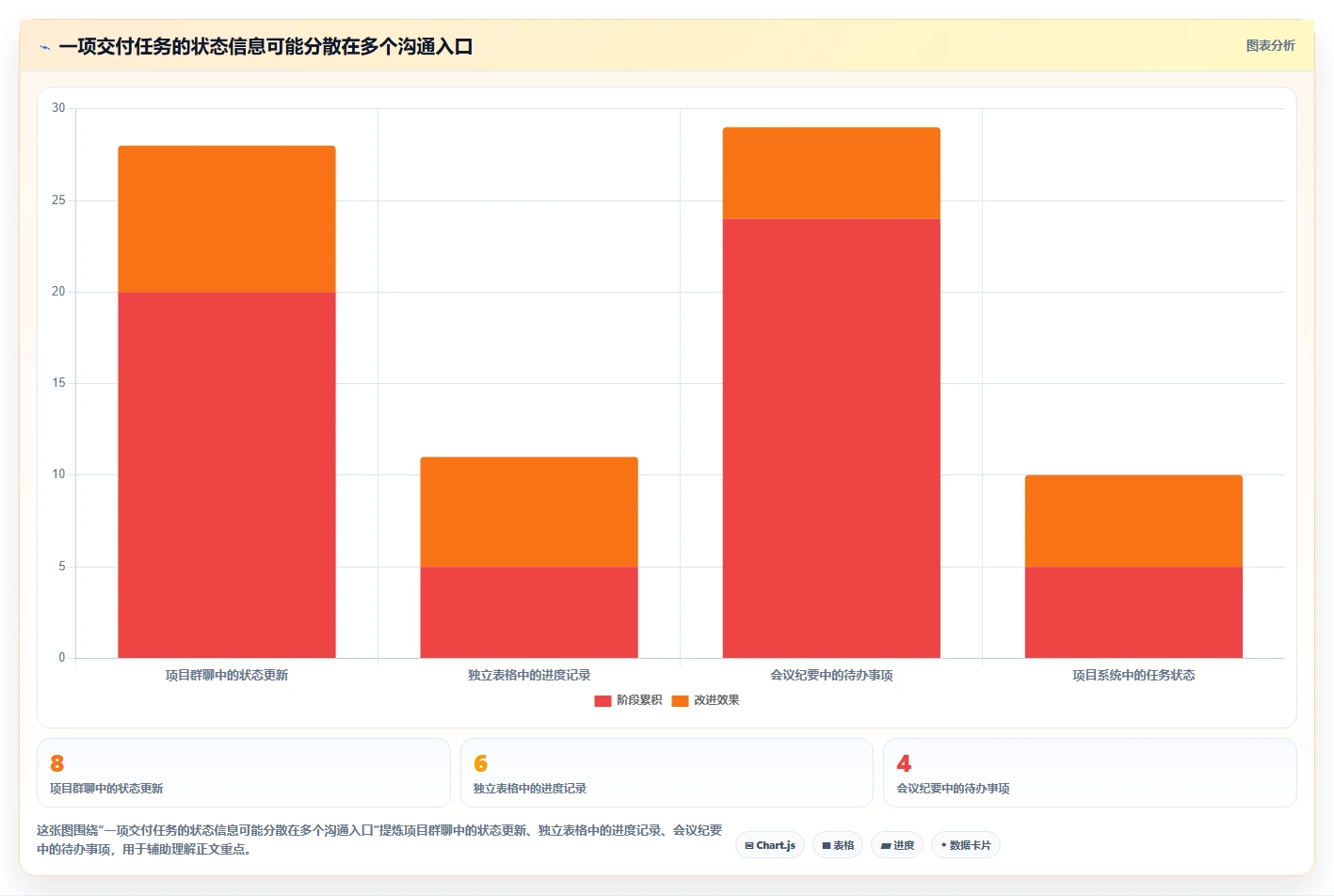Click the orange bar segment for 项目系统中的任务状态

click(1133, 521)
